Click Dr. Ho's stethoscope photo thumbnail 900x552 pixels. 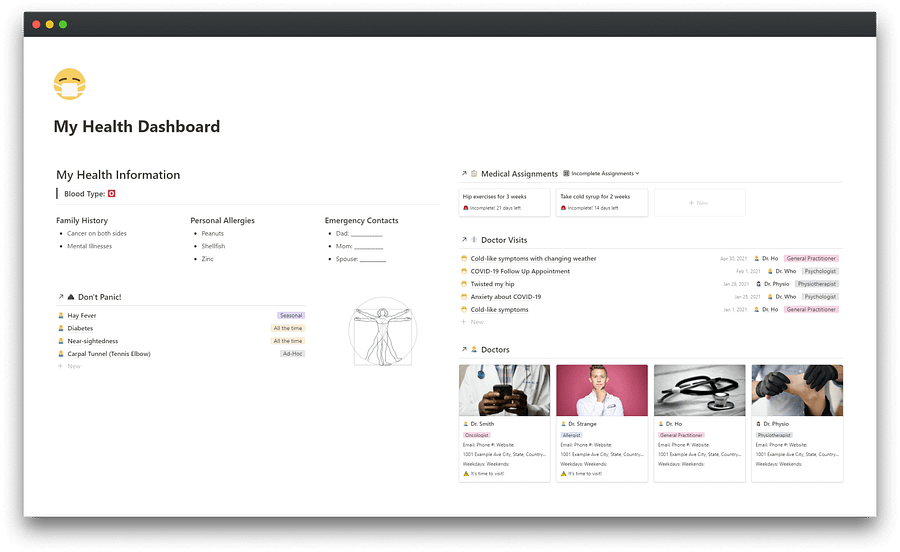point(700,390)
